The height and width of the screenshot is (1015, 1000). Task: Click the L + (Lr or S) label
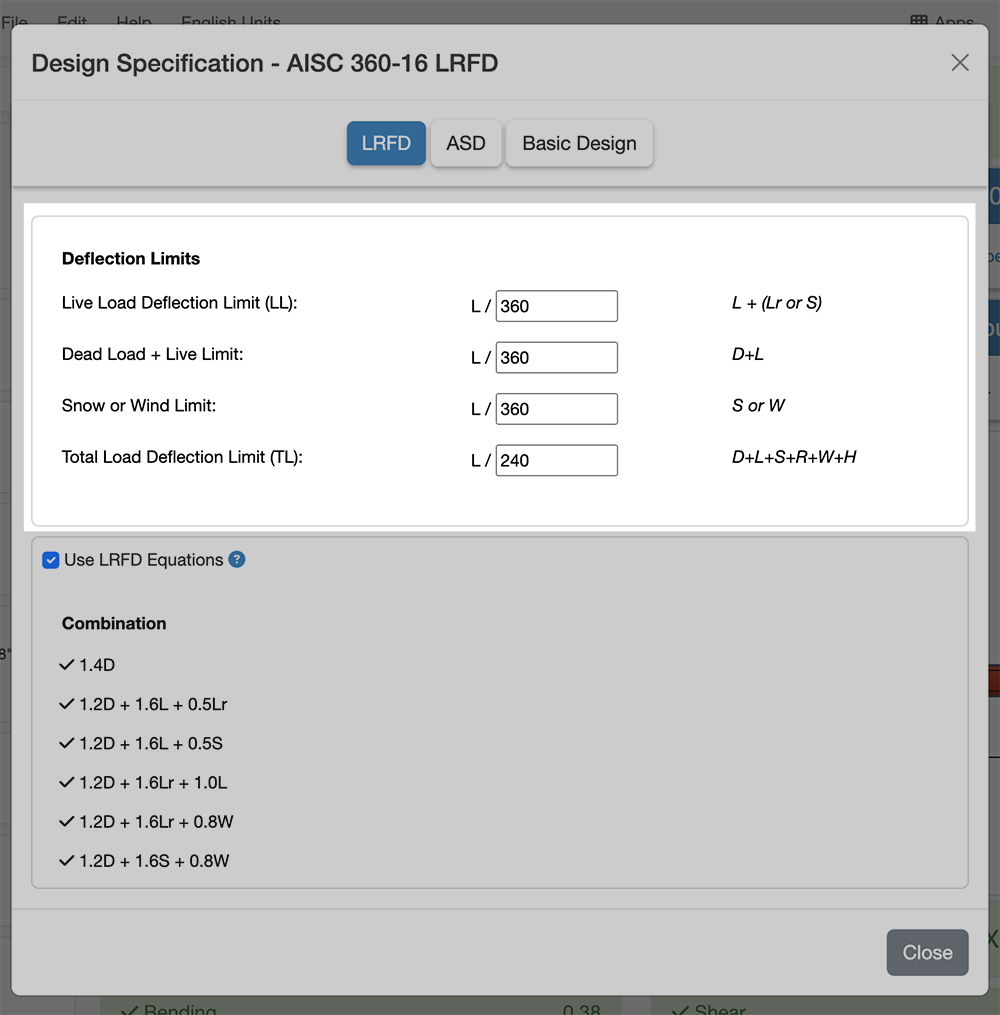click(x=777, y=303)
